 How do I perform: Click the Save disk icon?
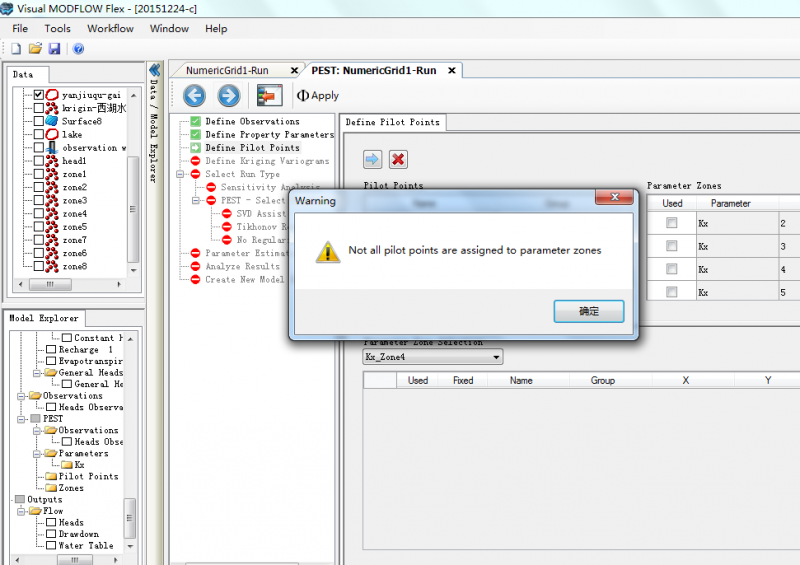54,48
